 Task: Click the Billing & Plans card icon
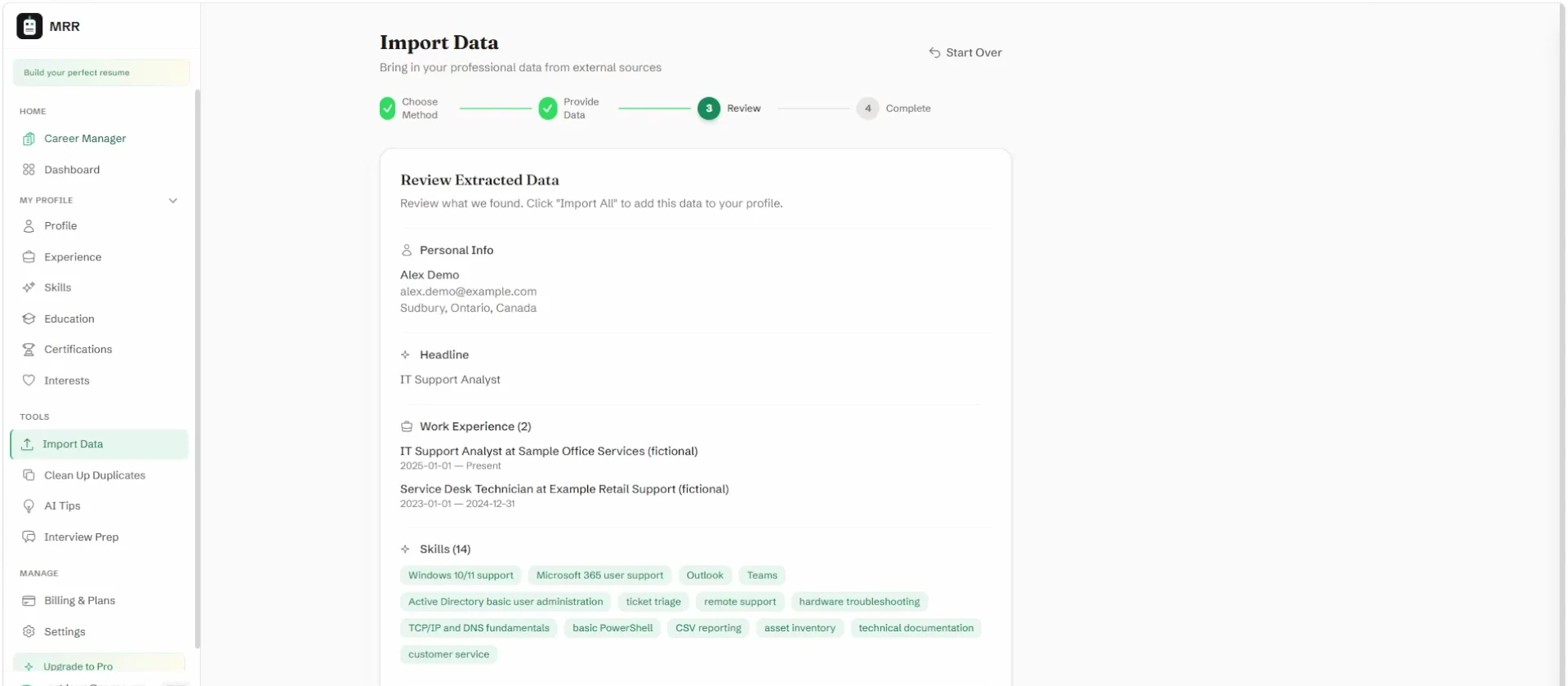29,601
